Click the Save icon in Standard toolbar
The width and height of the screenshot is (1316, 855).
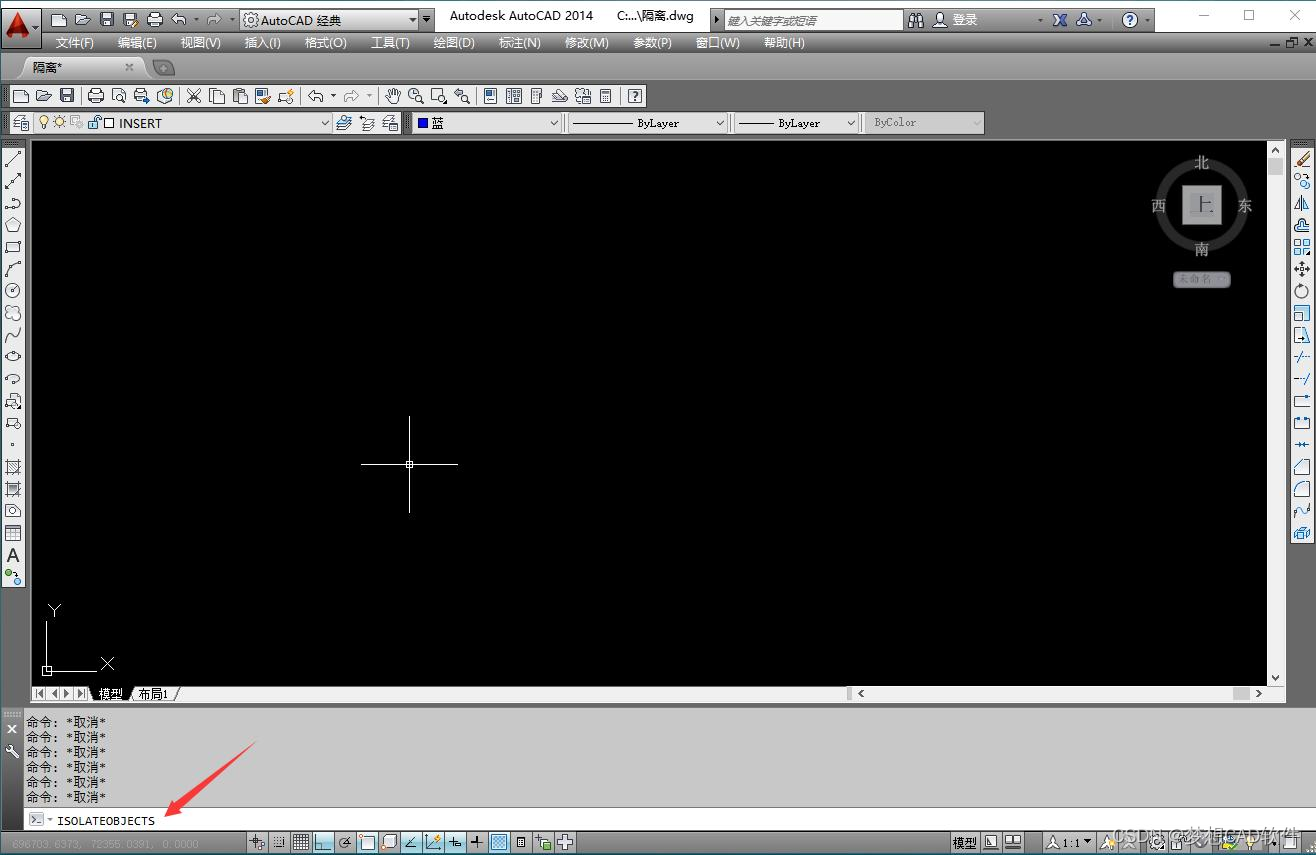point(67,96)
